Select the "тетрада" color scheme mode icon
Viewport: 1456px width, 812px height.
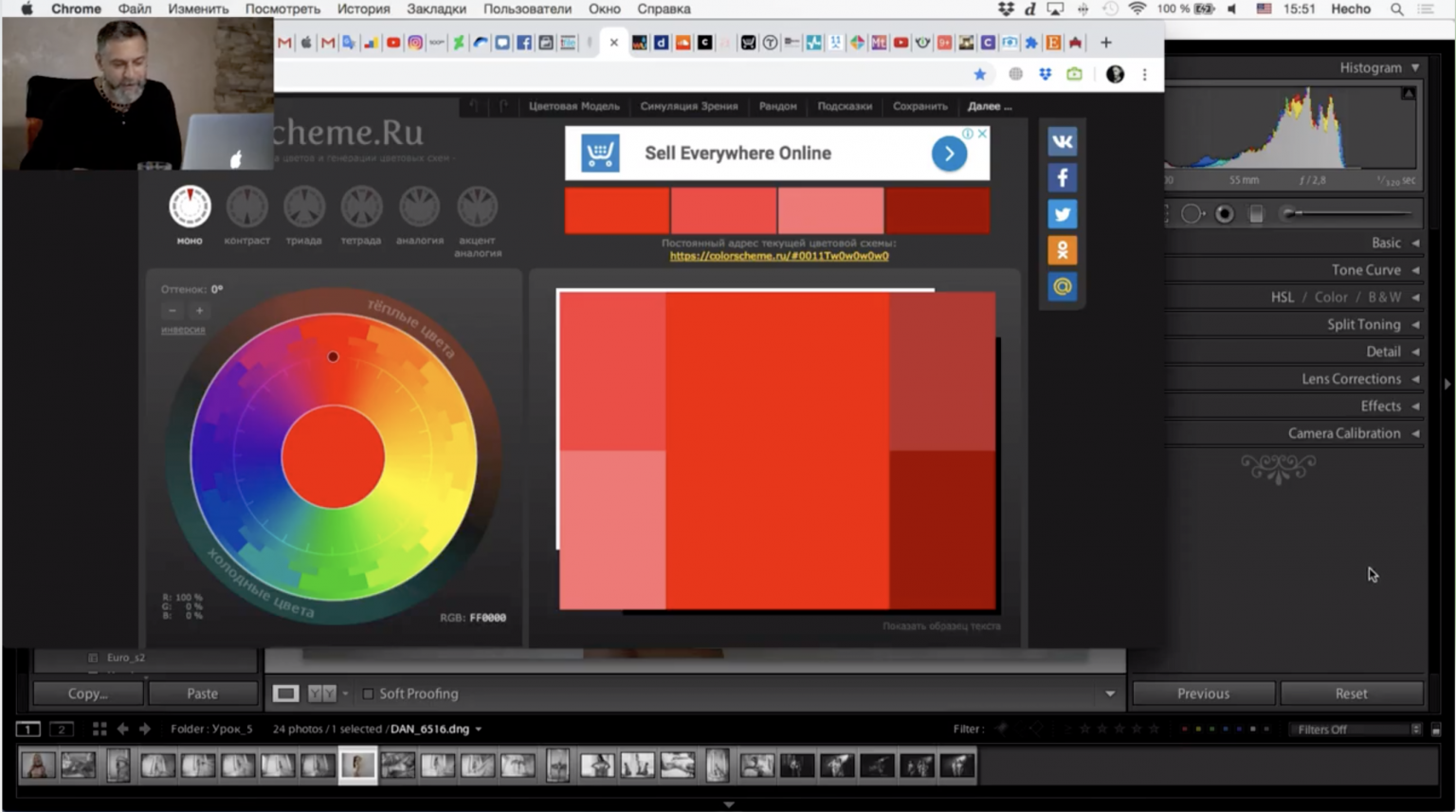[361, 208]
